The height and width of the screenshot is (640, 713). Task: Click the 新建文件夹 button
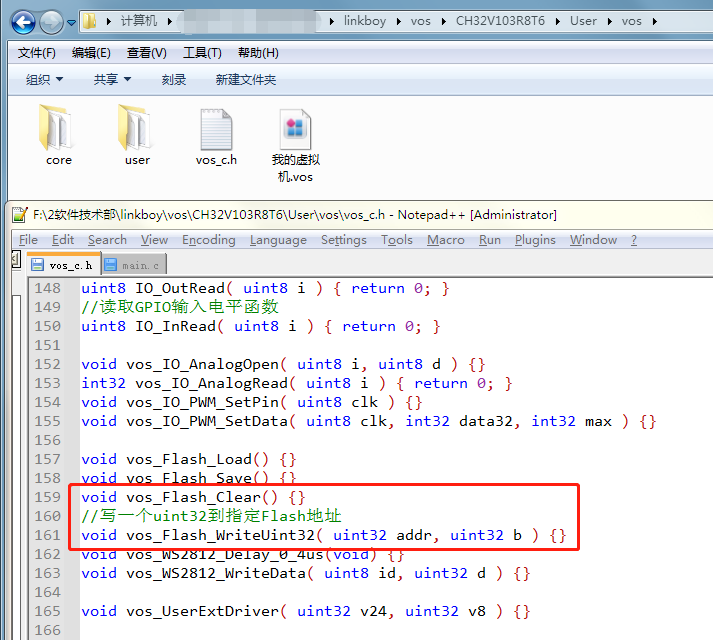246,80
